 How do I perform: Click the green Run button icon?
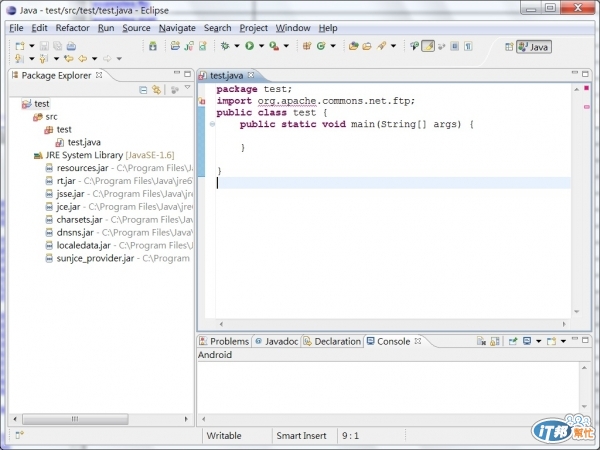249,46
